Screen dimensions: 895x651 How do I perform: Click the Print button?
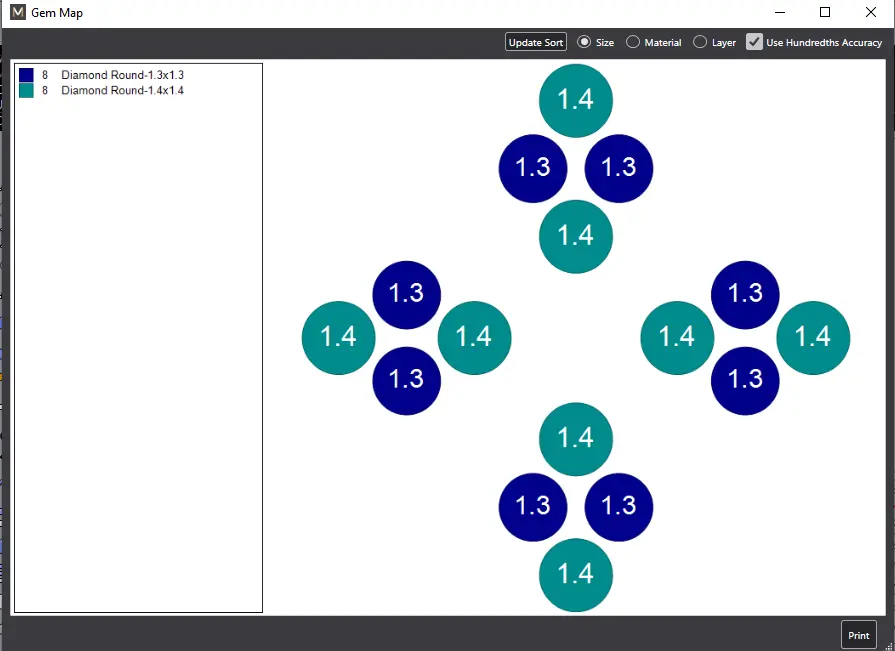858,635
